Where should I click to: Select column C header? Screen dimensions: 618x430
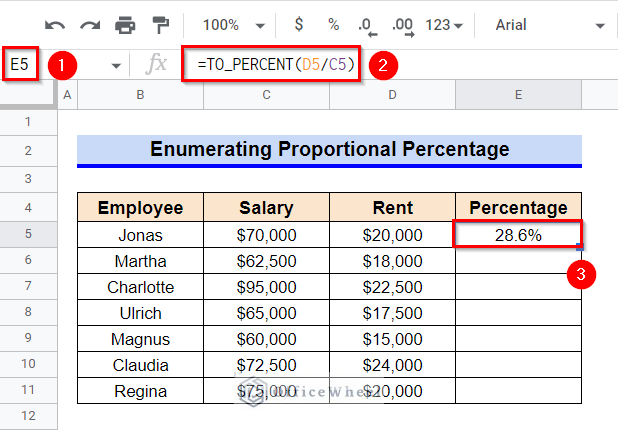tap(266, 95)
